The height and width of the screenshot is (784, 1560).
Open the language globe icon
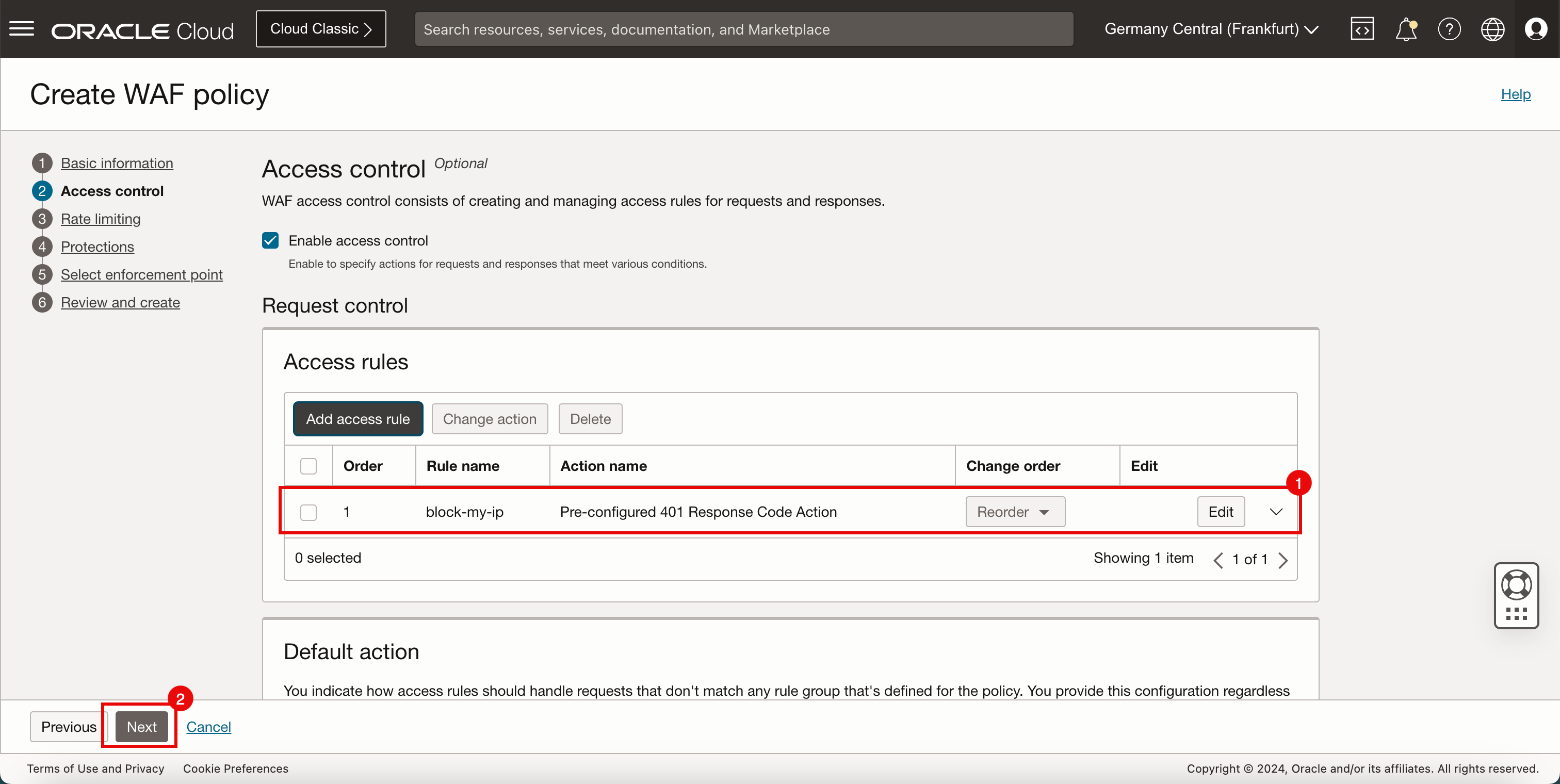(x=1492, y=29)
